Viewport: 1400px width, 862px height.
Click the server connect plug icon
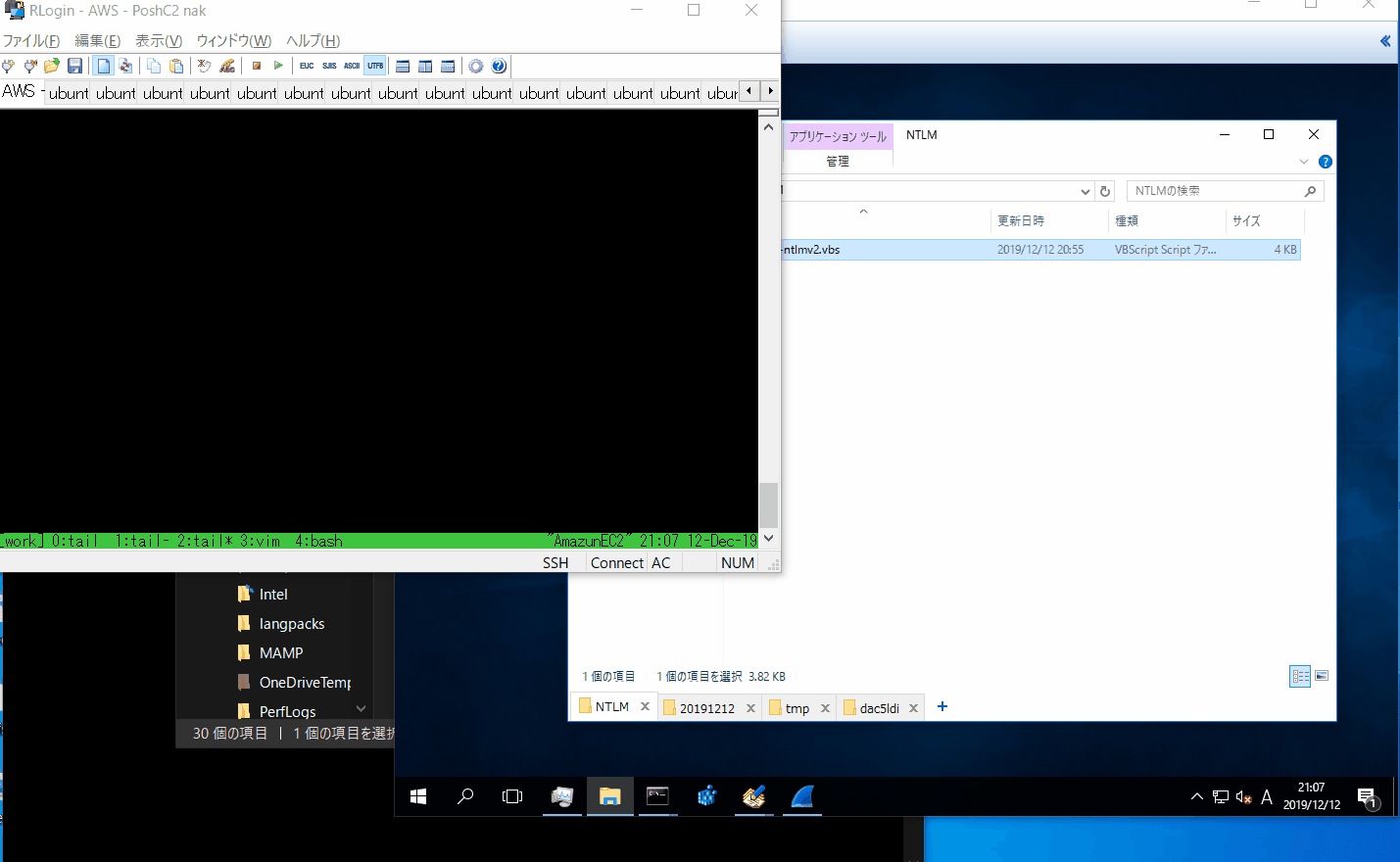[x=9, y=66]
